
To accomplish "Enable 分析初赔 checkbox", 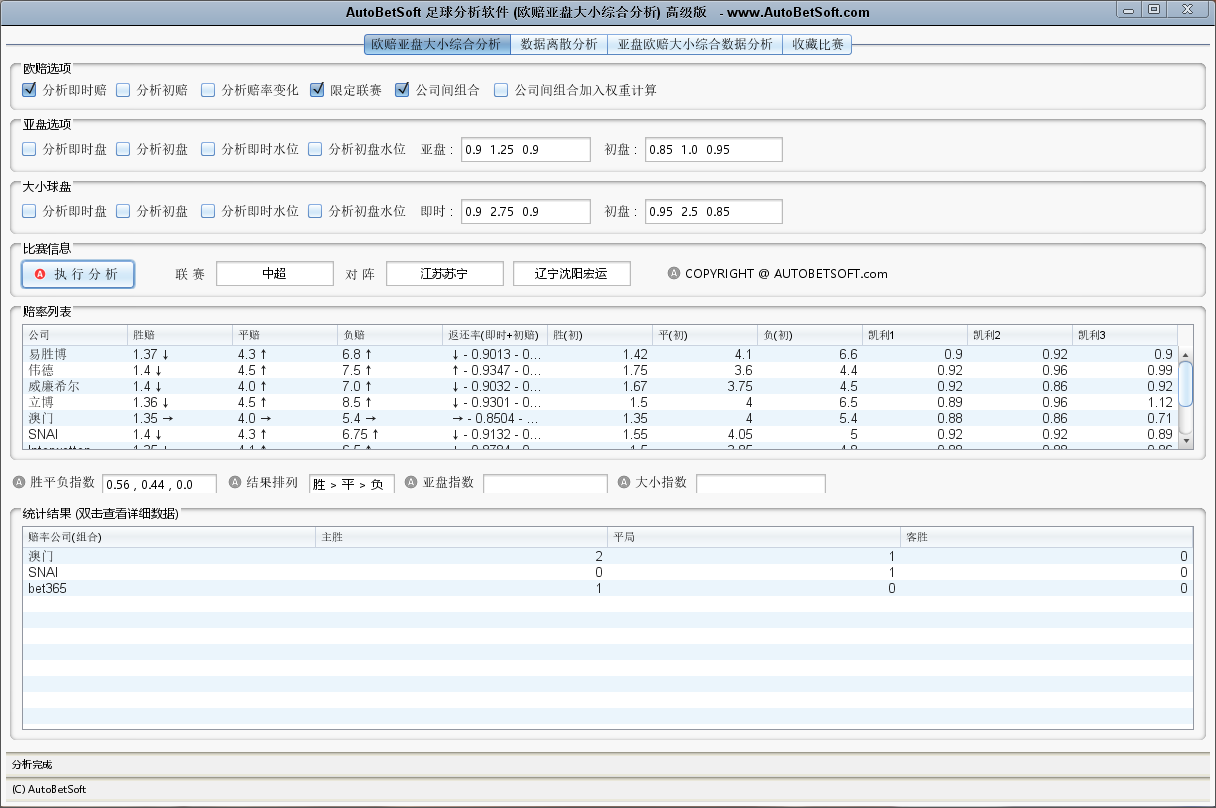I will point(123,90).
